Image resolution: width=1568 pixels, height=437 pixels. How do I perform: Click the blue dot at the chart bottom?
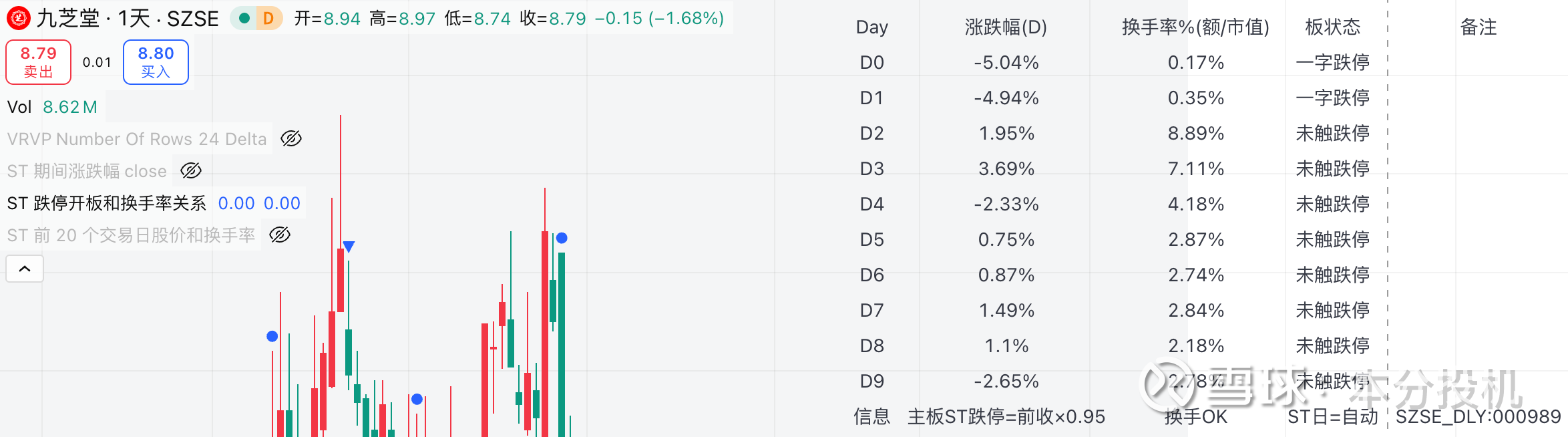click(417, 399)
